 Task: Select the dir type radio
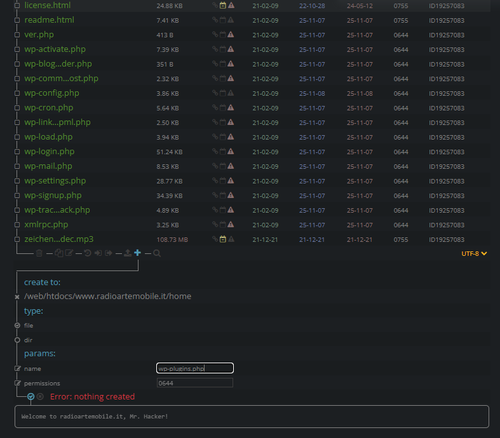coord(17,340)
